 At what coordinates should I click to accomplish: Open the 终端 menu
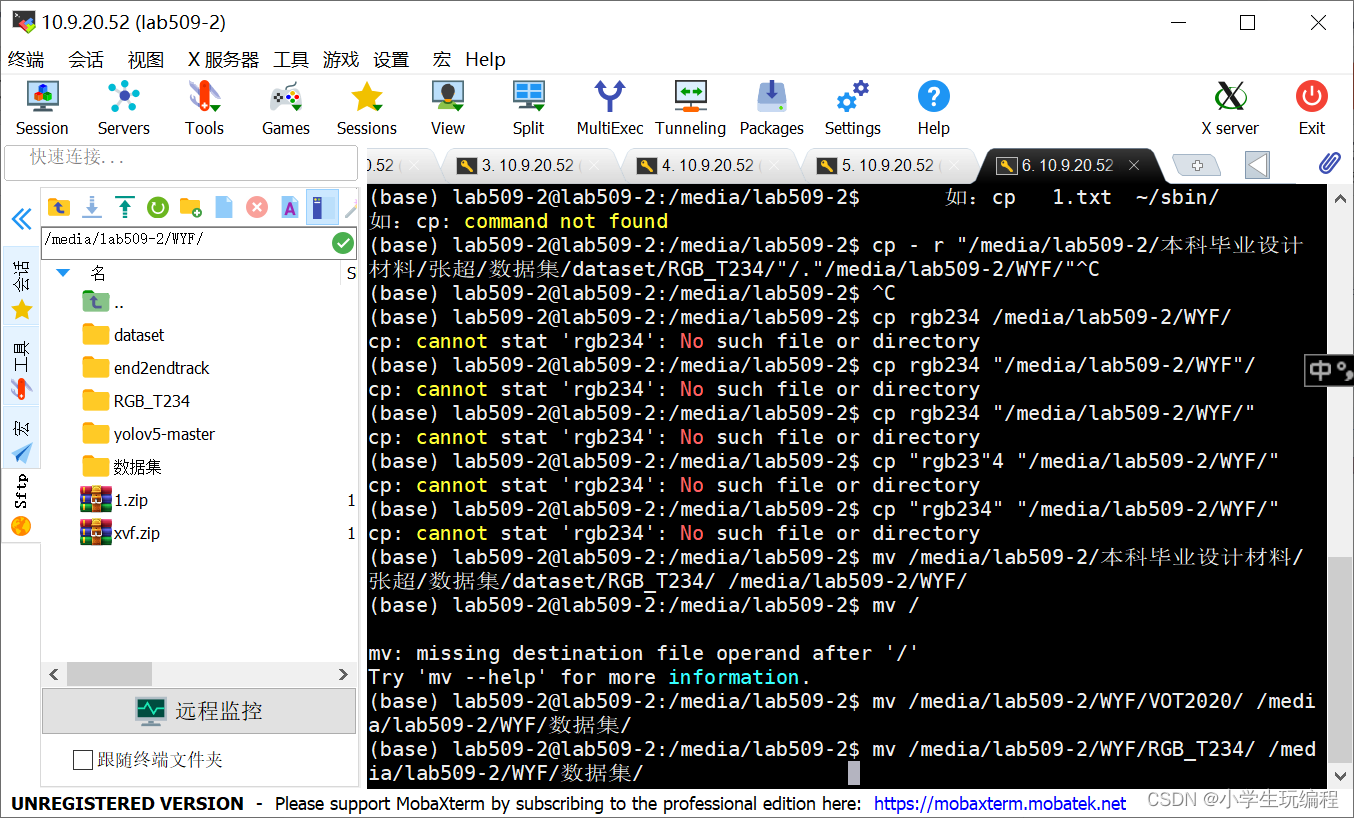point(26,59)
